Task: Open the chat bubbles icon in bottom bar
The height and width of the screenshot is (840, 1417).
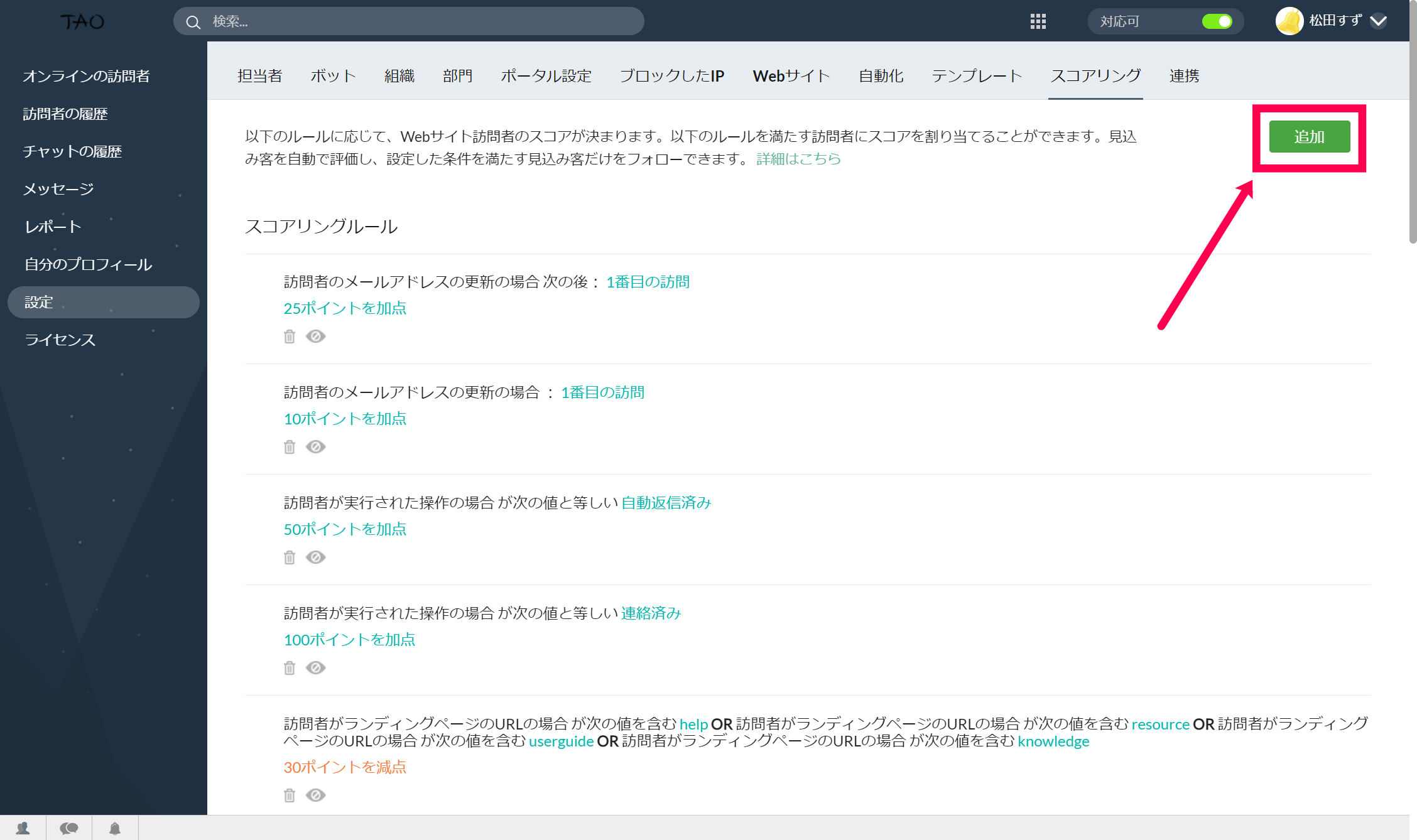Action: pos(69,828)
